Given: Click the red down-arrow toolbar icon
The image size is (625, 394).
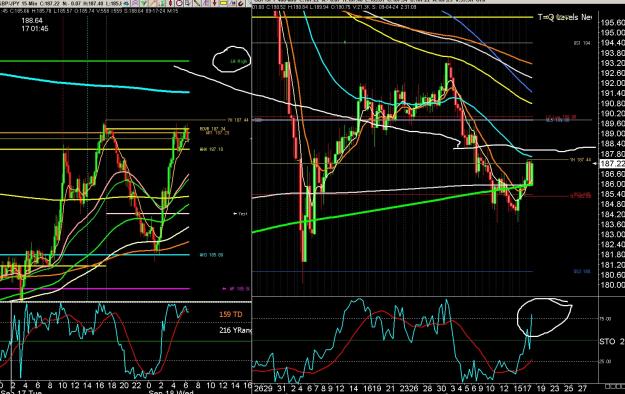Looking at the screenshot, I should pos(214,3).
